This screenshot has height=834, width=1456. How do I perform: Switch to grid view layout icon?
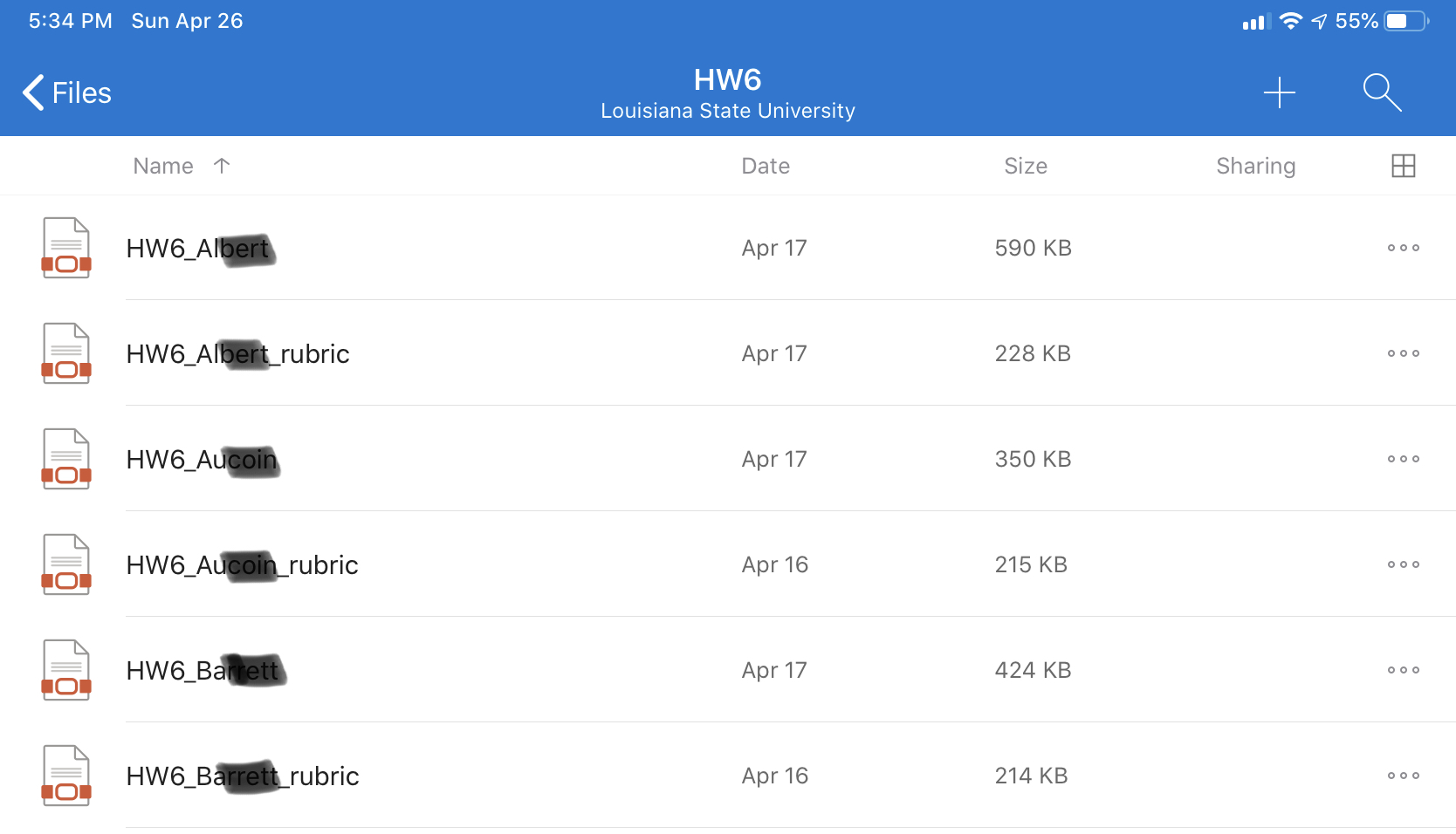point(1404,166)
